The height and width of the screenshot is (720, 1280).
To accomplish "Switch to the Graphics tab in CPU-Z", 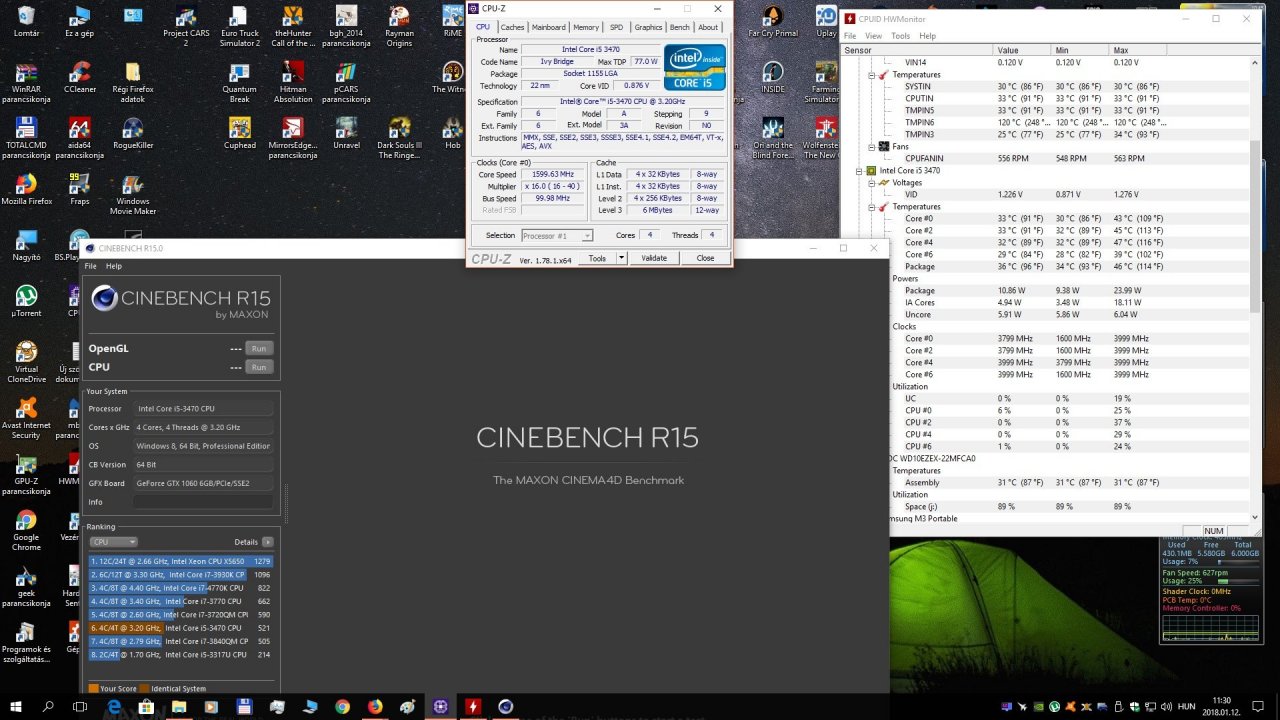I will point(648,27).
